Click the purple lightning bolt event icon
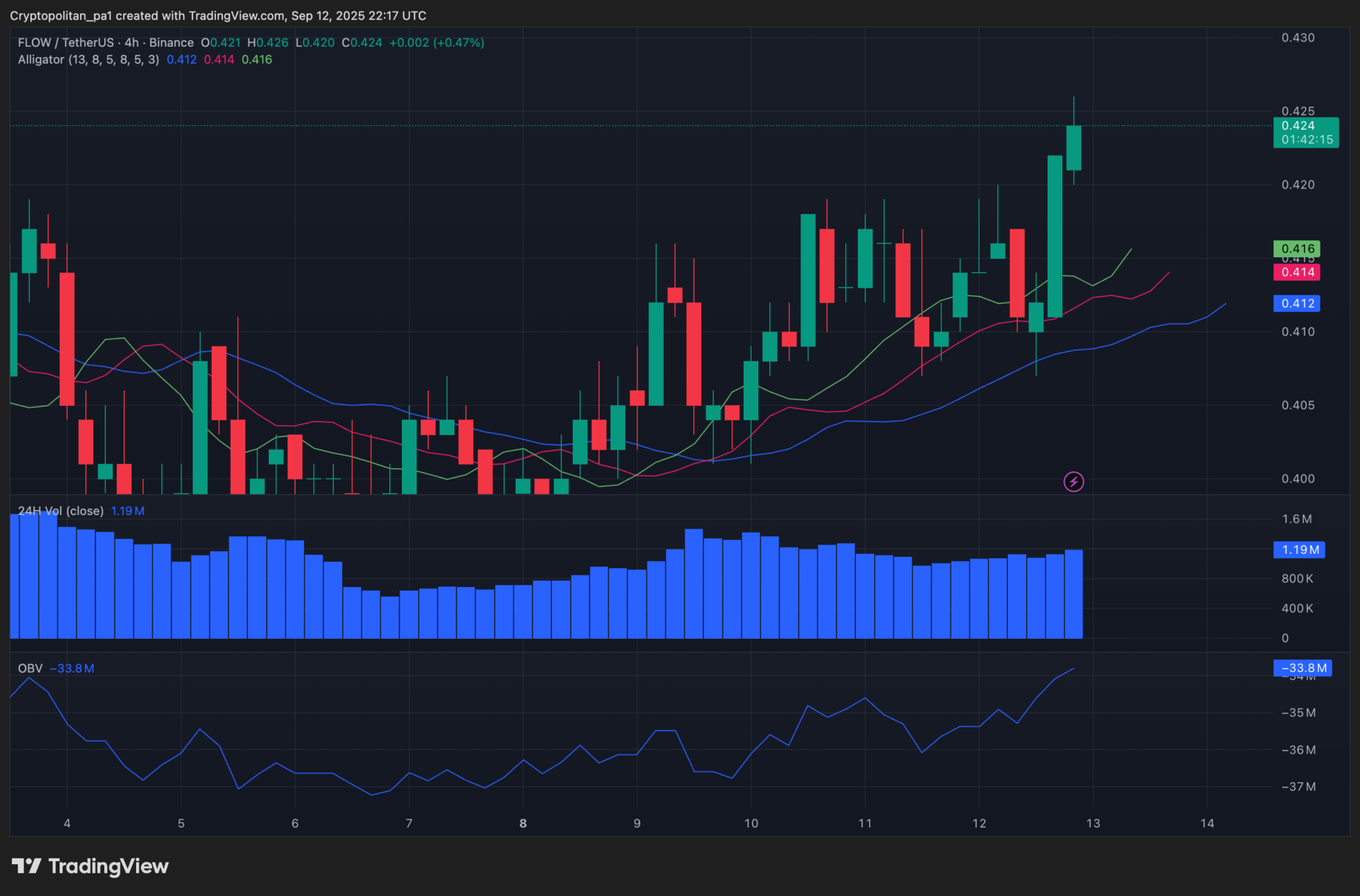Screen dimensions: 1360x896 click(1073, 482)
